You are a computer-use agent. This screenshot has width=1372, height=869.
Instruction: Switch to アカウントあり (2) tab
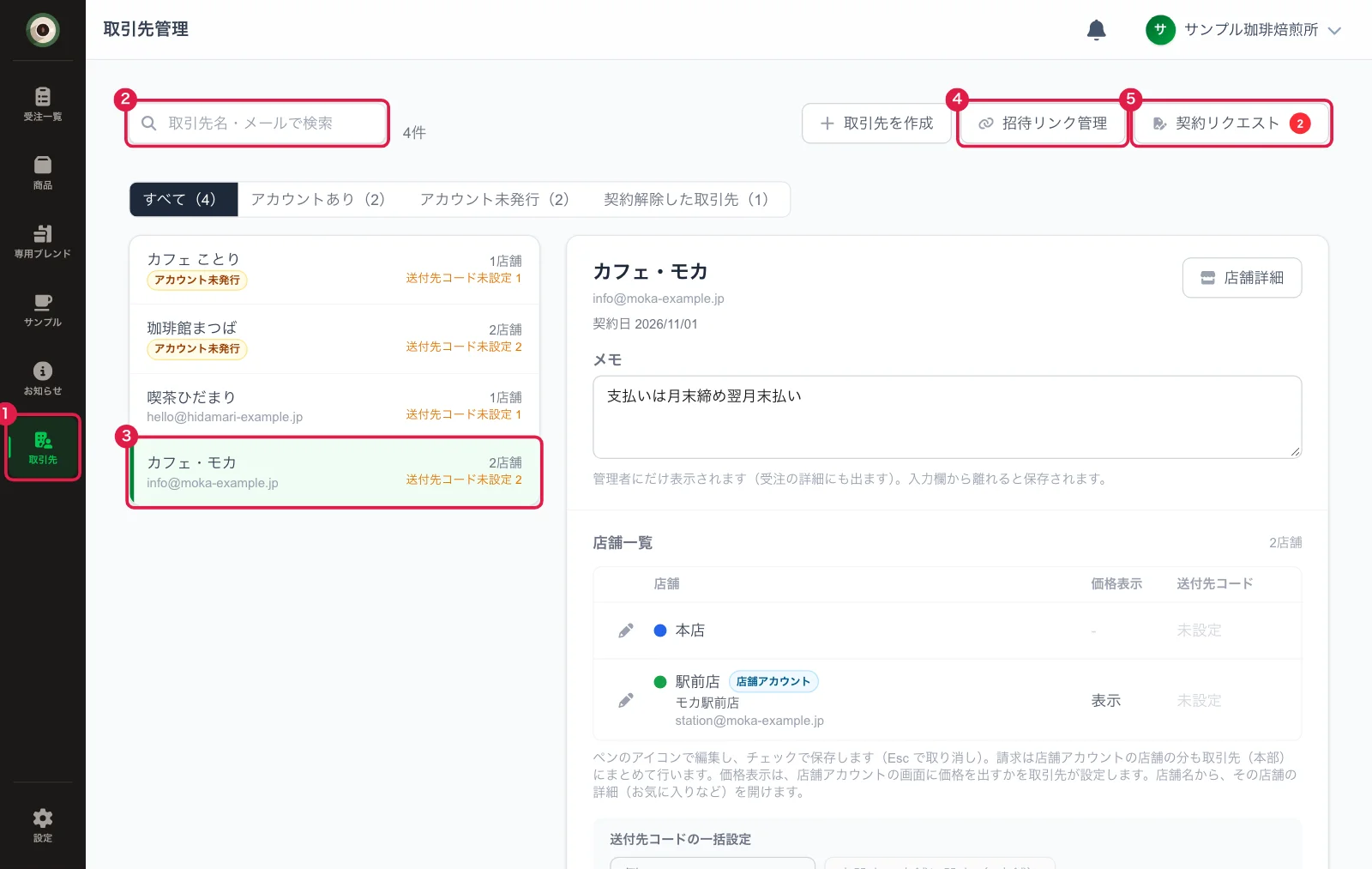point(318,199)
